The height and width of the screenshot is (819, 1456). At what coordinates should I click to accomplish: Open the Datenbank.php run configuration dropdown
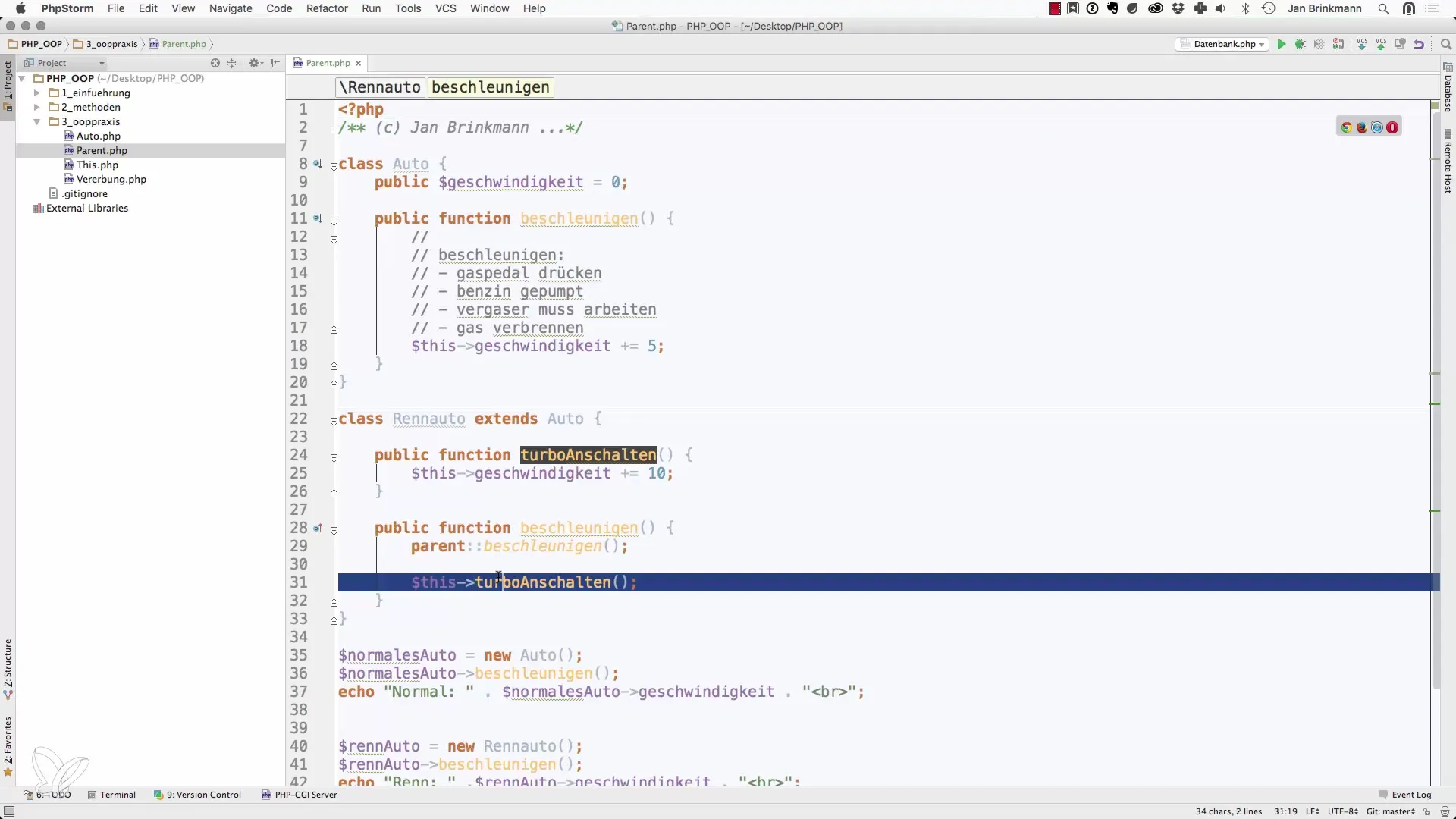coord(1223,45)
